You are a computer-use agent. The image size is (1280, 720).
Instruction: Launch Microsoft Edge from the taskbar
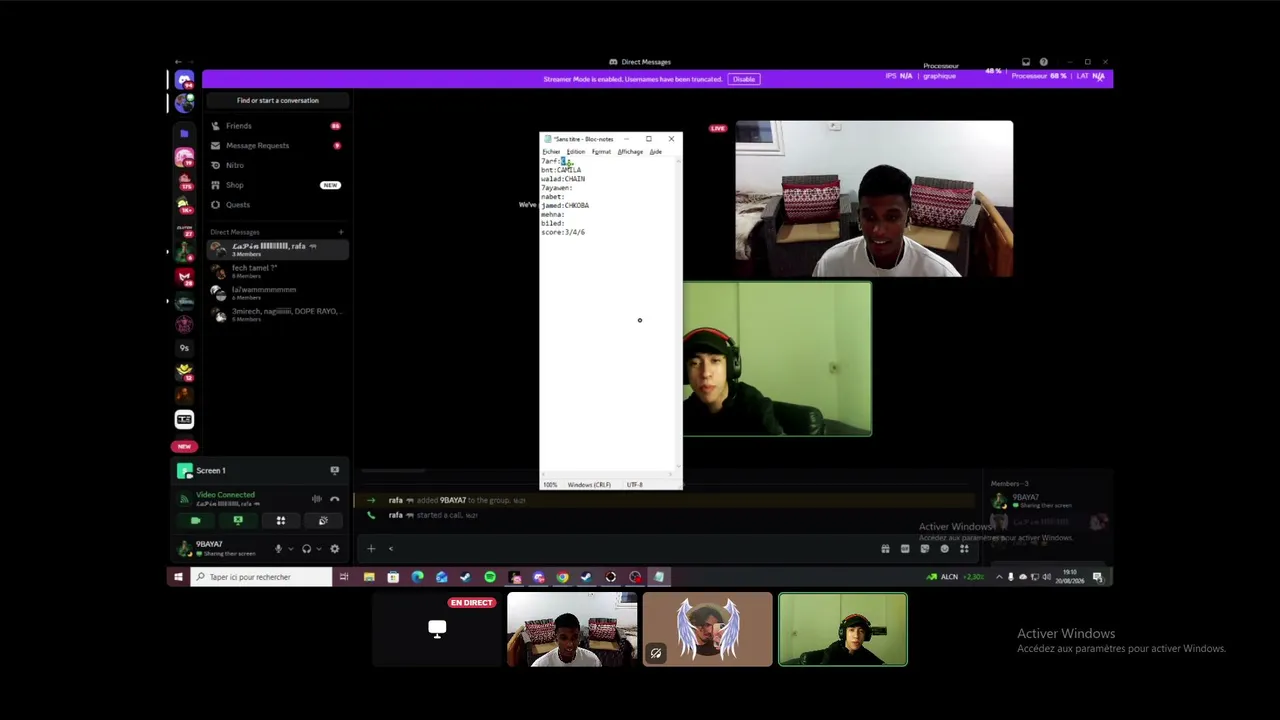(x=417, y=577)
